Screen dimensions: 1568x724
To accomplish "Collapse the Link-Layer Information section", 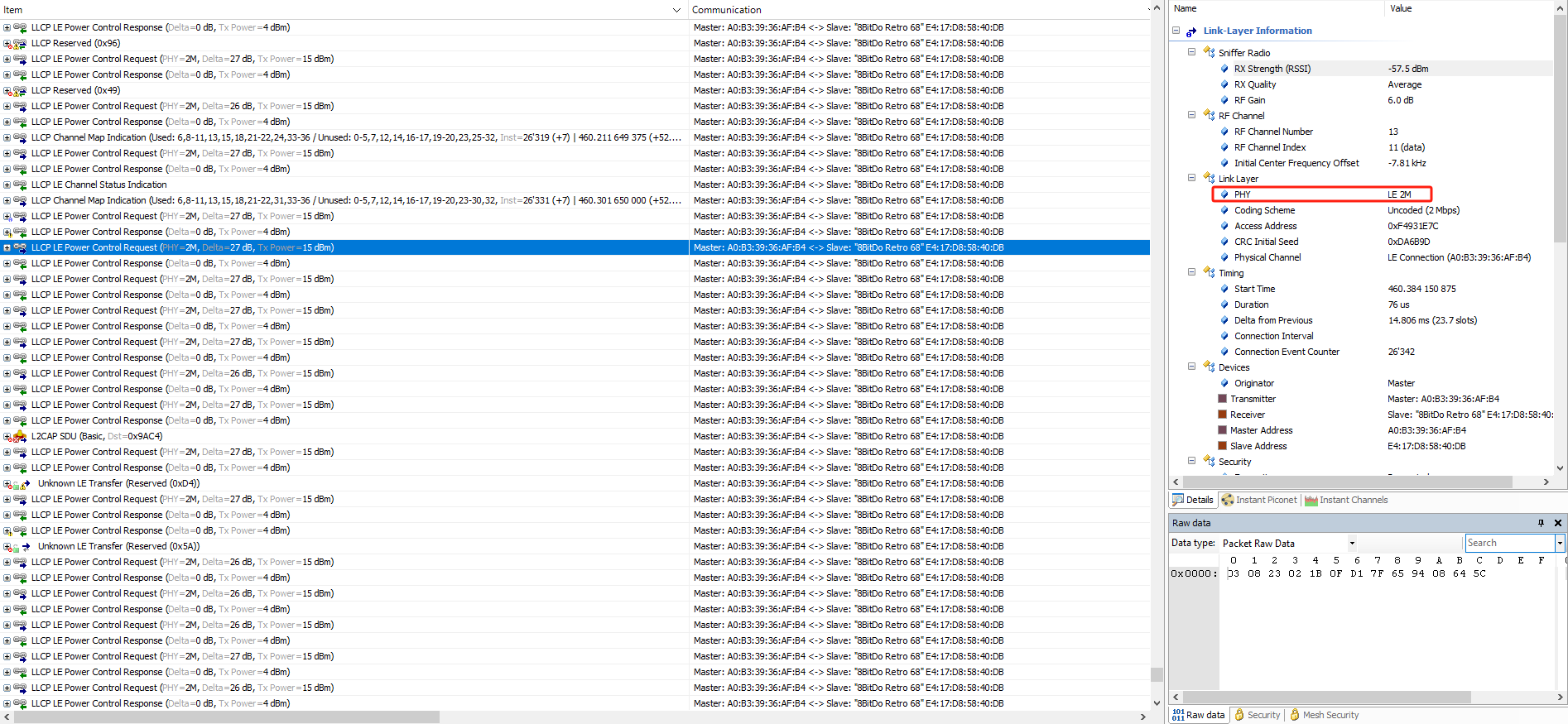I will click(x=1176, y=31).
